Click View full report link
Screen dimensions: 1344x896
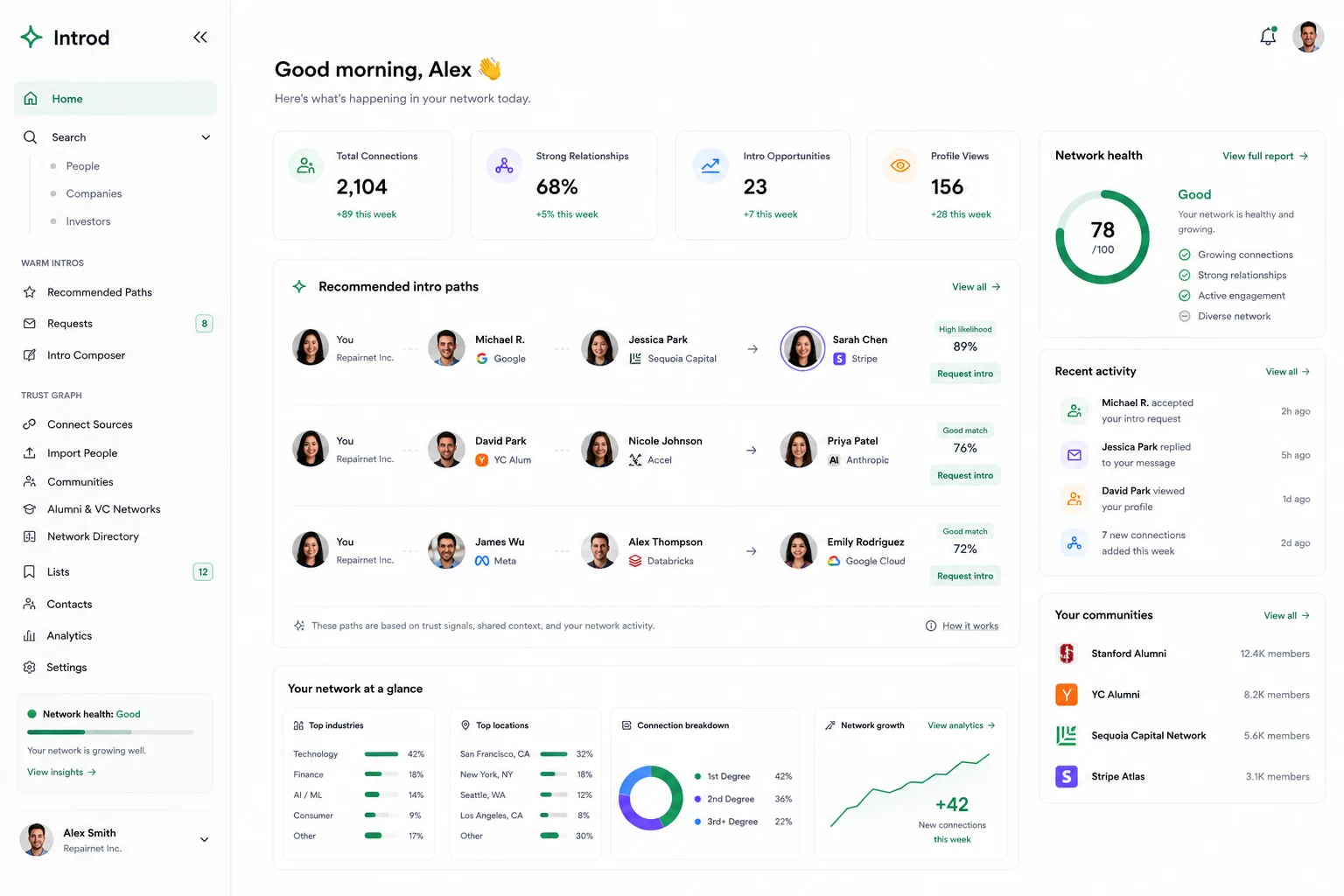[x=1265, y=156]
